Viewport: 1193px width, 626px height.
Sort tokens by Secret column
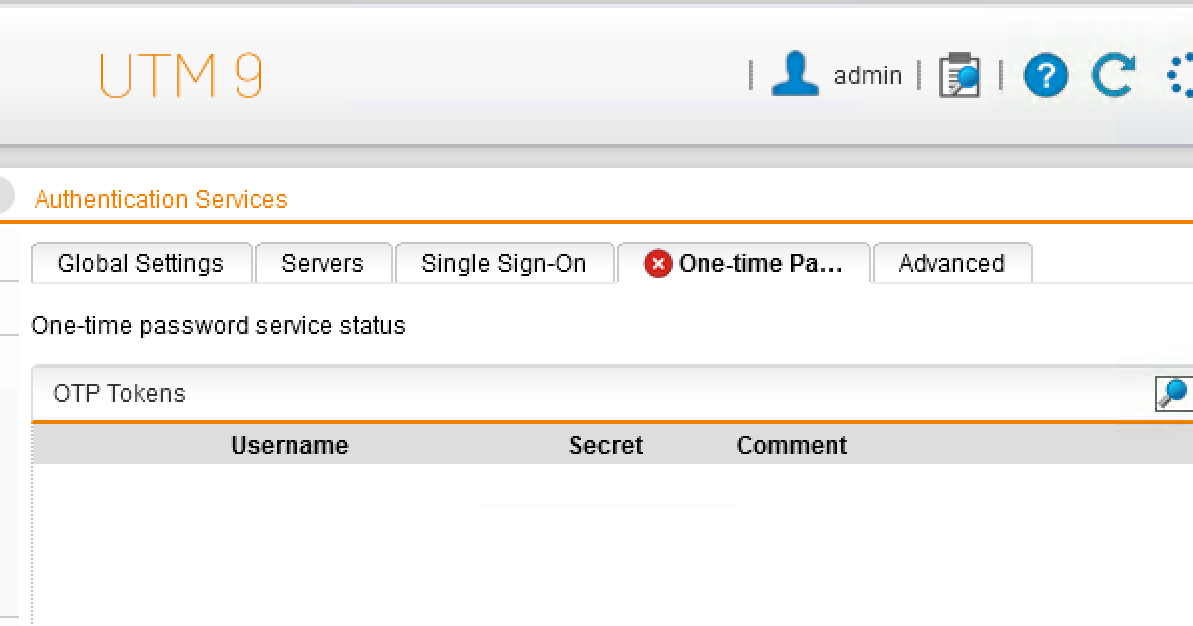606,446
